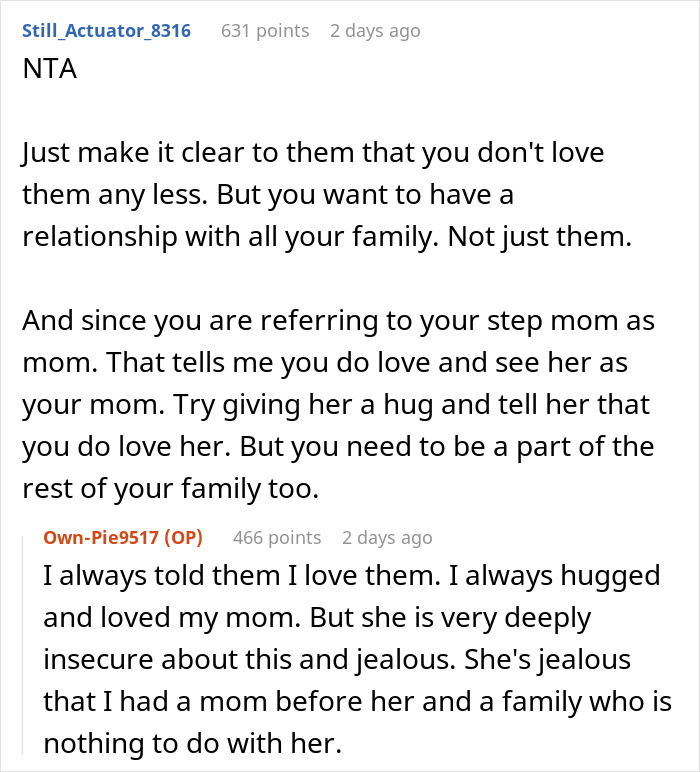Open the reply's 2 days ago timestamp
Image resolution: width=700 pixels, height=772 pixels.
point(387,537)
